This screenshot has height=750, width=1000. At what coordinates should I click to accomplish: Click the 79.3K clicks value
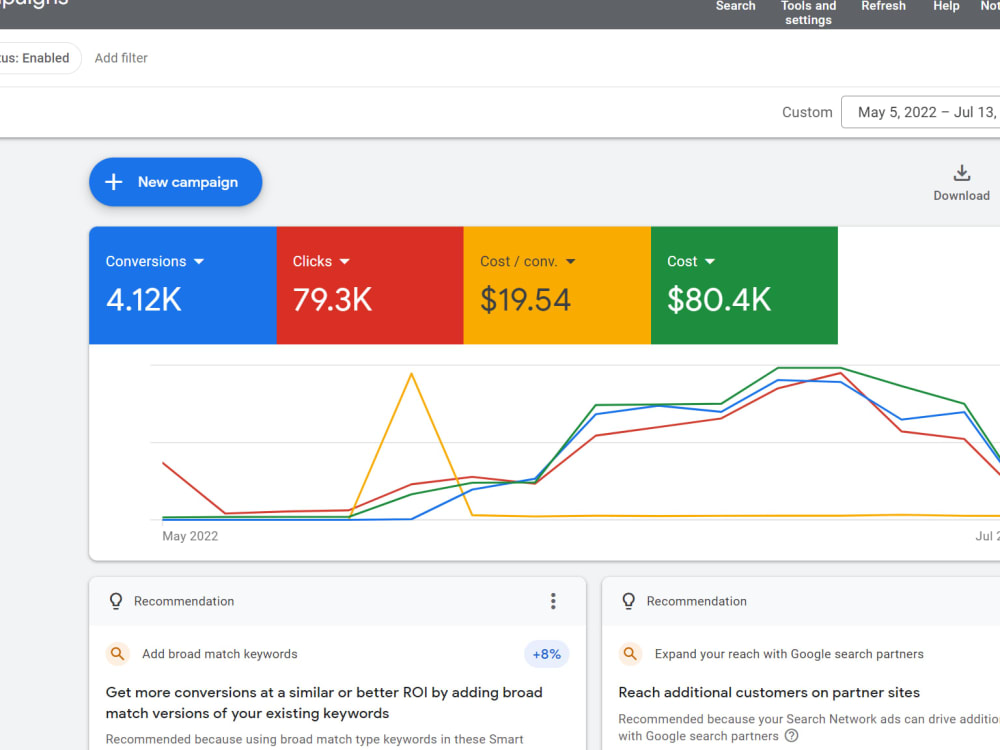(x=332, y=300)
